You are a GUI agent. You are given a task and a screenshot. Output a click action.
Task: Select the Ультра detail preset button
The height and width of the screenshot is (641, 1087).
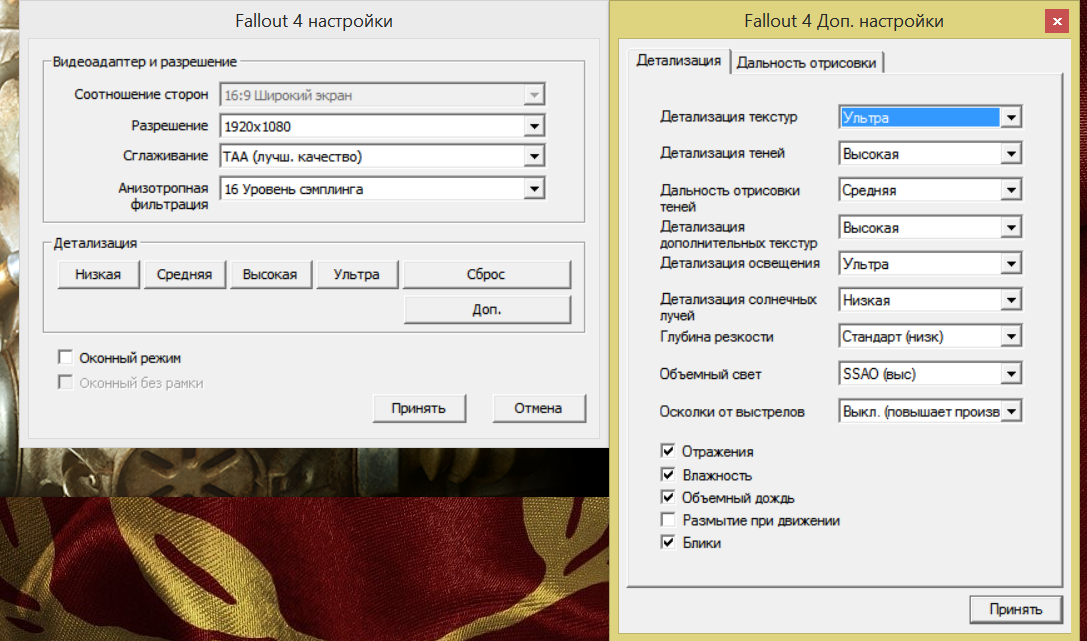[x=356, y=274]
